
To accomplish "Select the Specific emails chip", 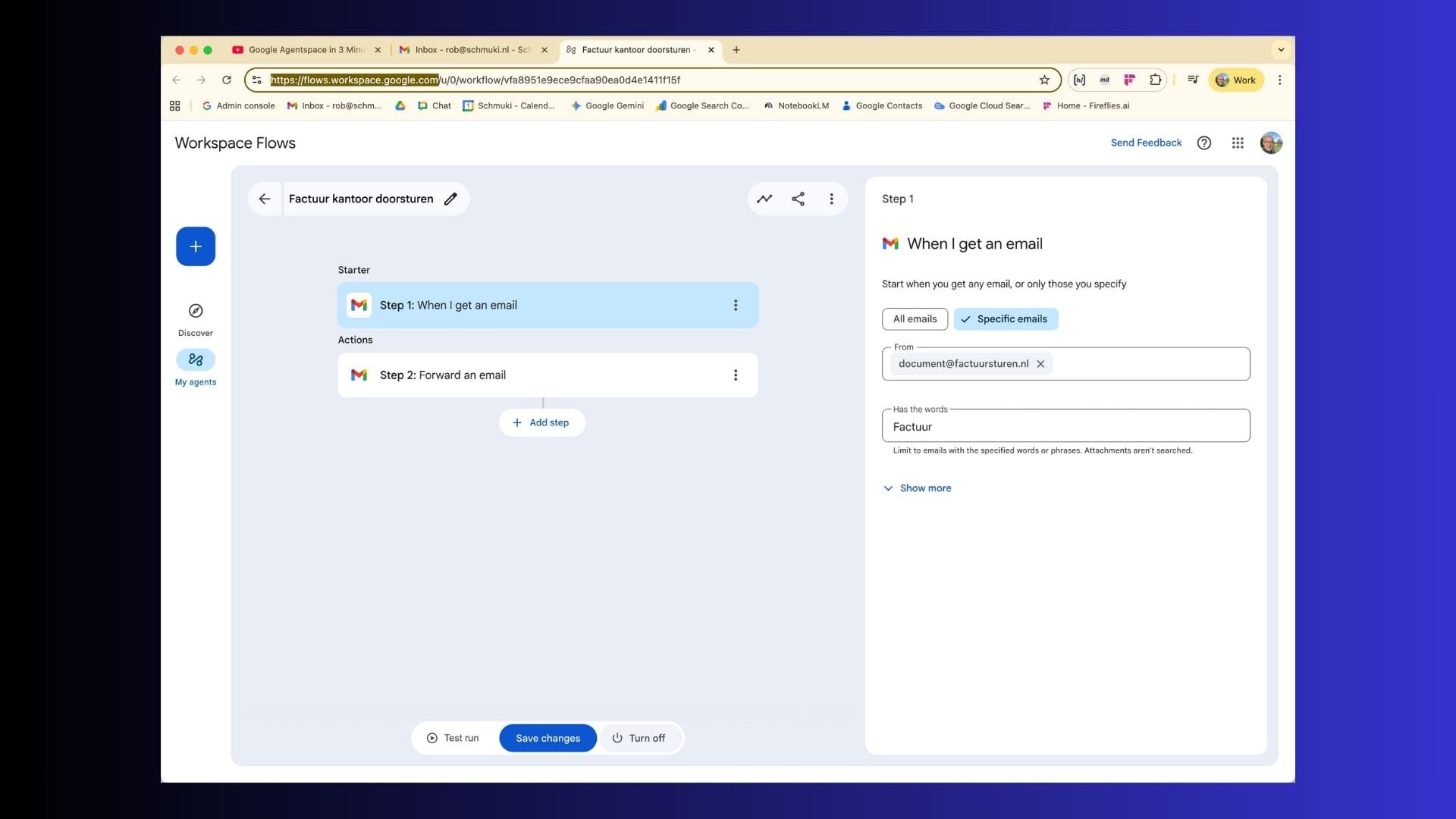I will pyautogui.click(x=1006, y=319).
